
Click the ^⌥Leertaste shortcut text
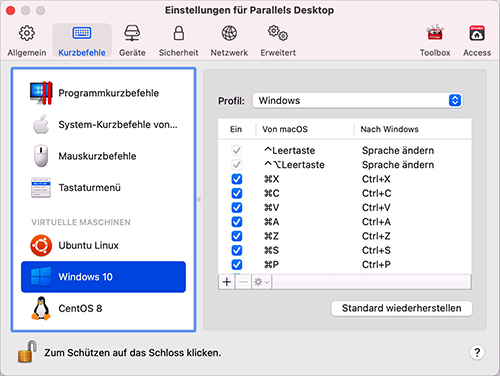(x=294, y=165)
